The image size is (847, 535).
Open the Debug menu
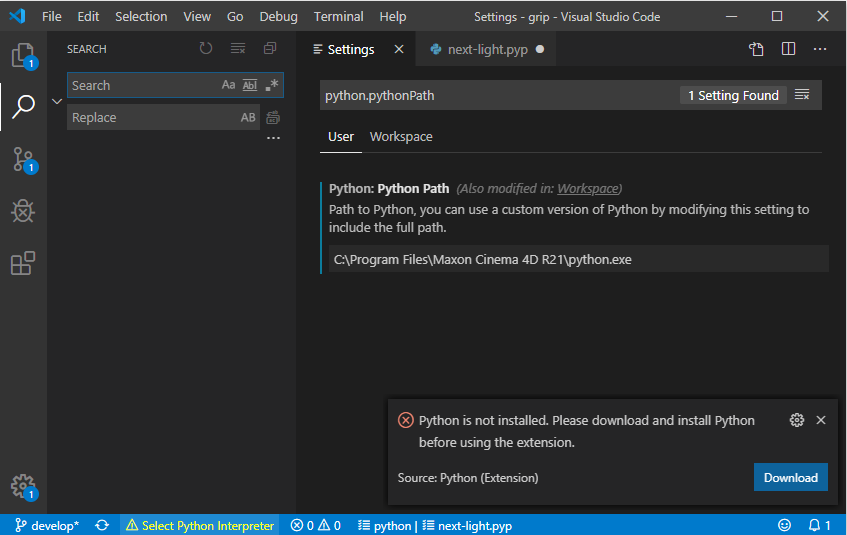[279, 17]
